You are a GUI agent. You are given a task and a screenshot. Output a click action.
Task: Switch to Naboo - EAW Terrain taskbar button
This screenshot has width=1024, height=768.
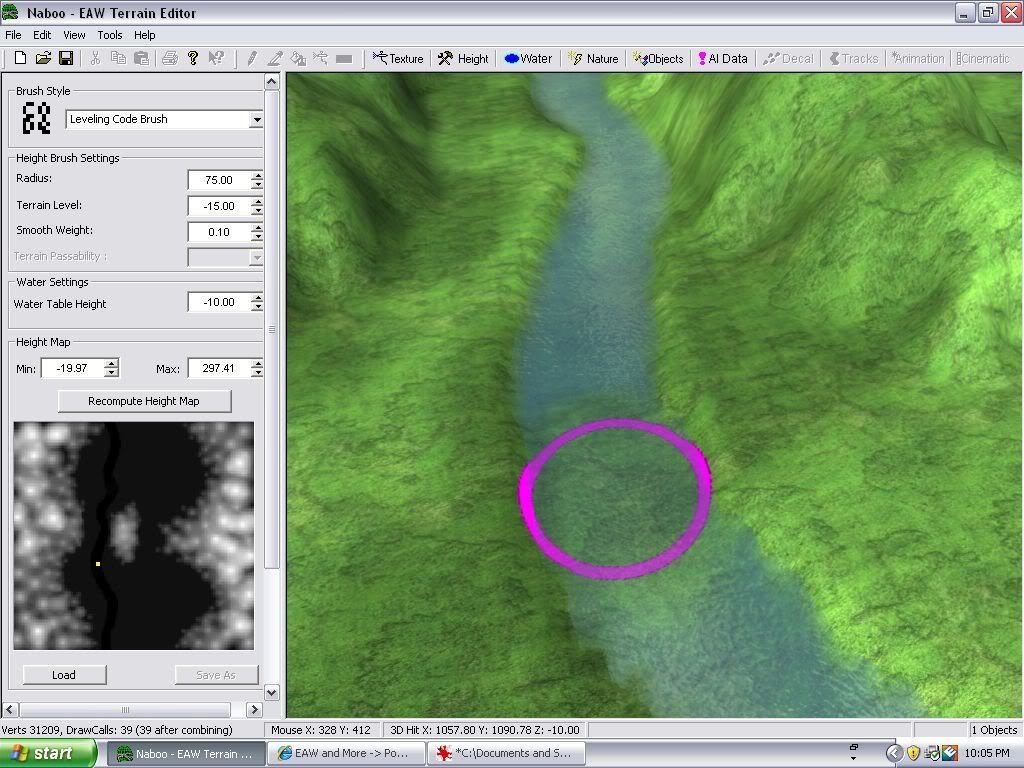click(x=186, y=754)
